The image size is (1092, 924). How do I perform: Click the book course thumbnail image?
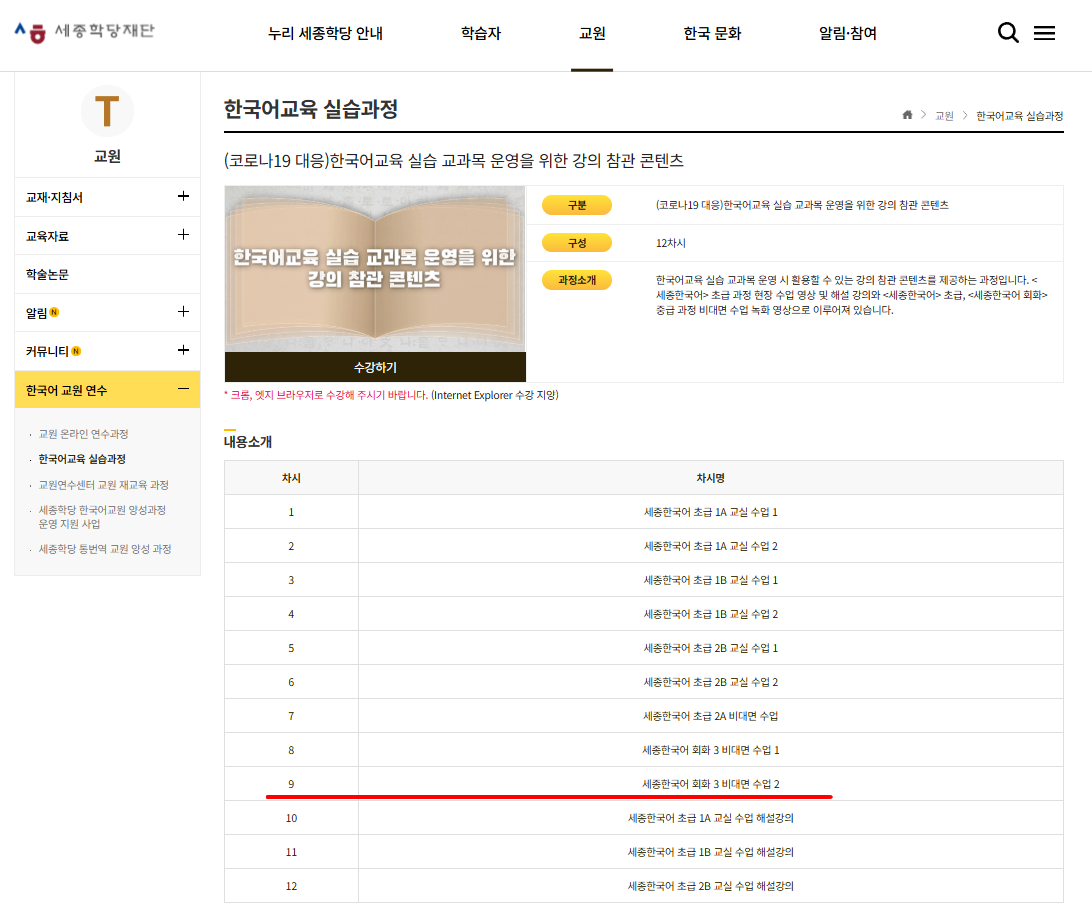pyautogui.click(x=375, y=269)
